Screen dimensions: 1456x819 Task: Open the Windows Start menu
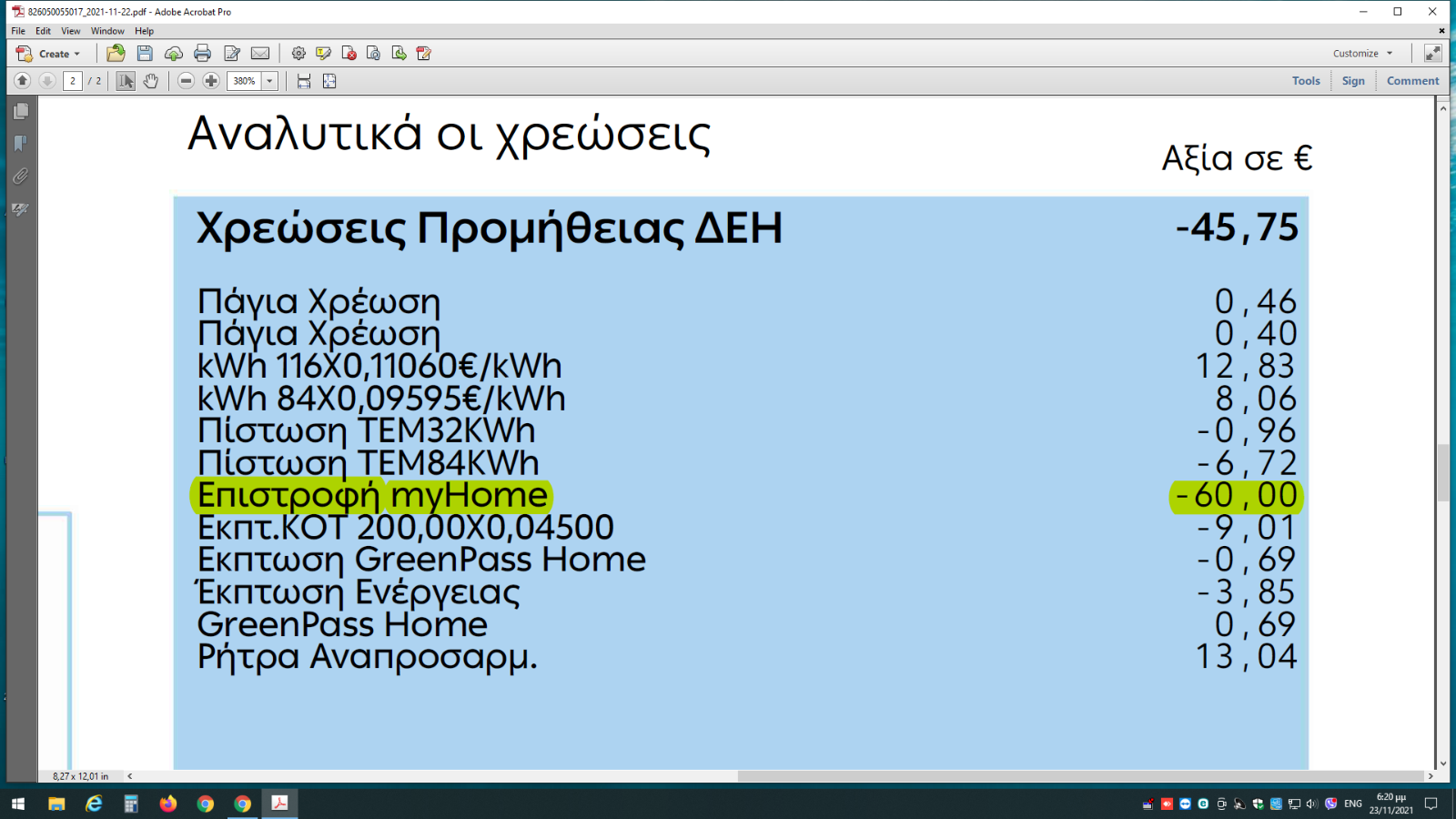(x=18, y=804)
